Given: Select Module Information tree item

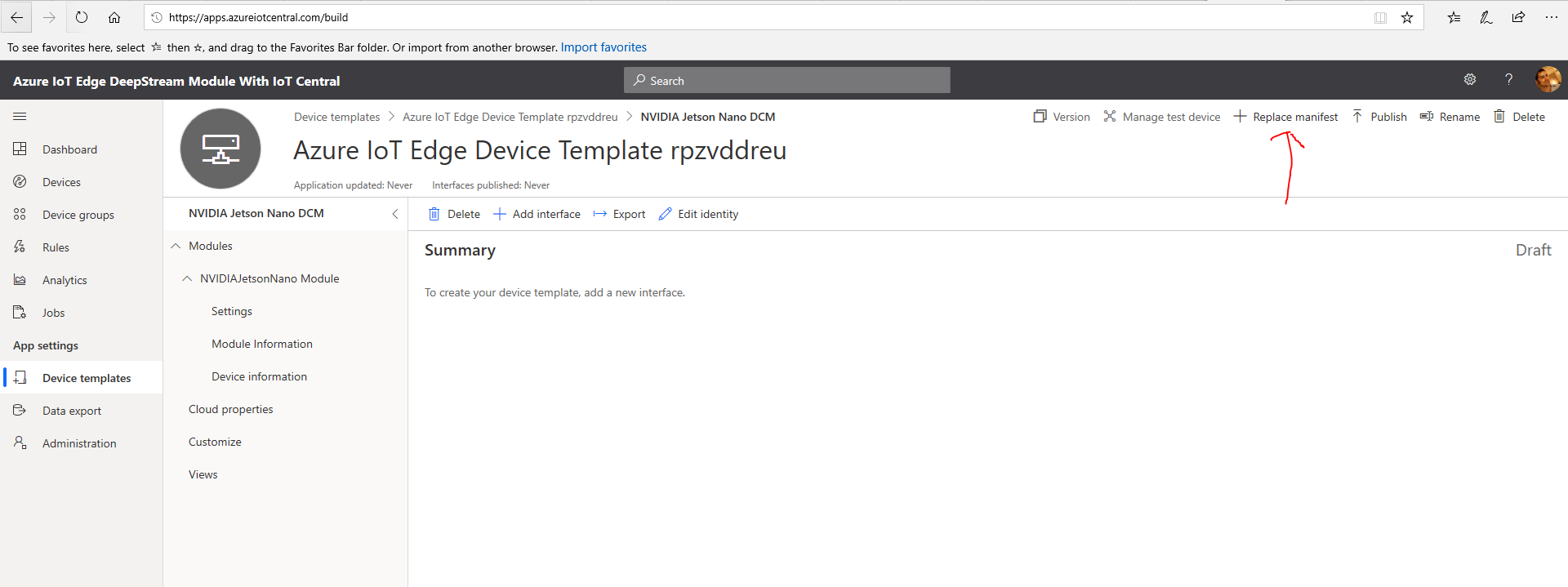Looking at the screenshot, I should pos(262,344).
